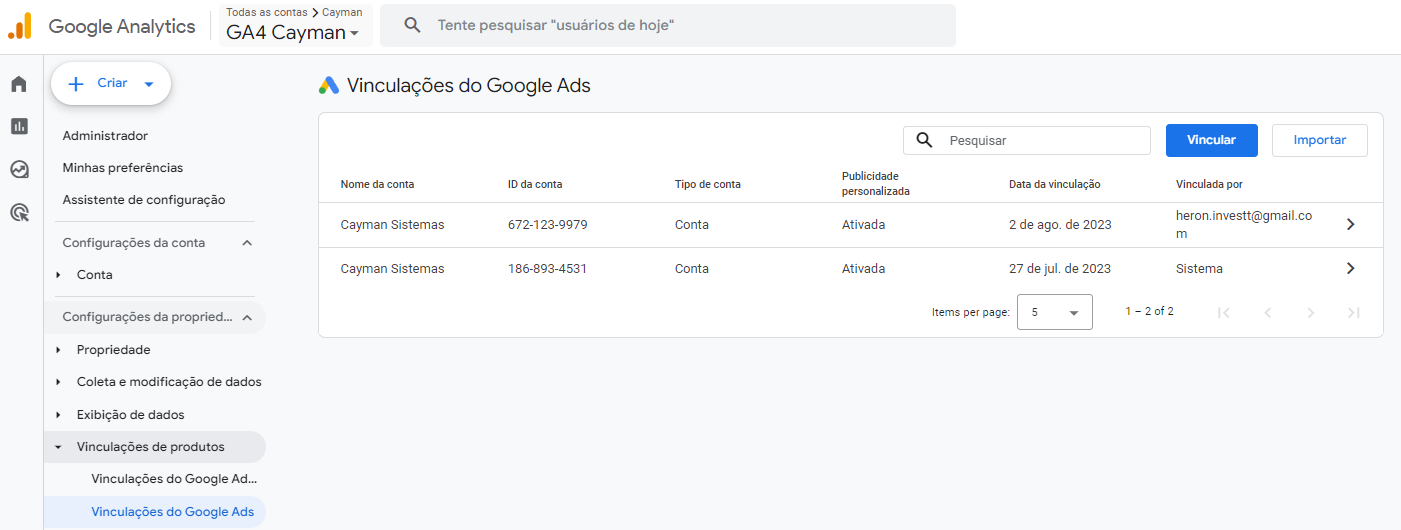Screen dimensions: 1401x530
Task: Click Todas as contas breadcrumb
Action: tap(267, 12)
